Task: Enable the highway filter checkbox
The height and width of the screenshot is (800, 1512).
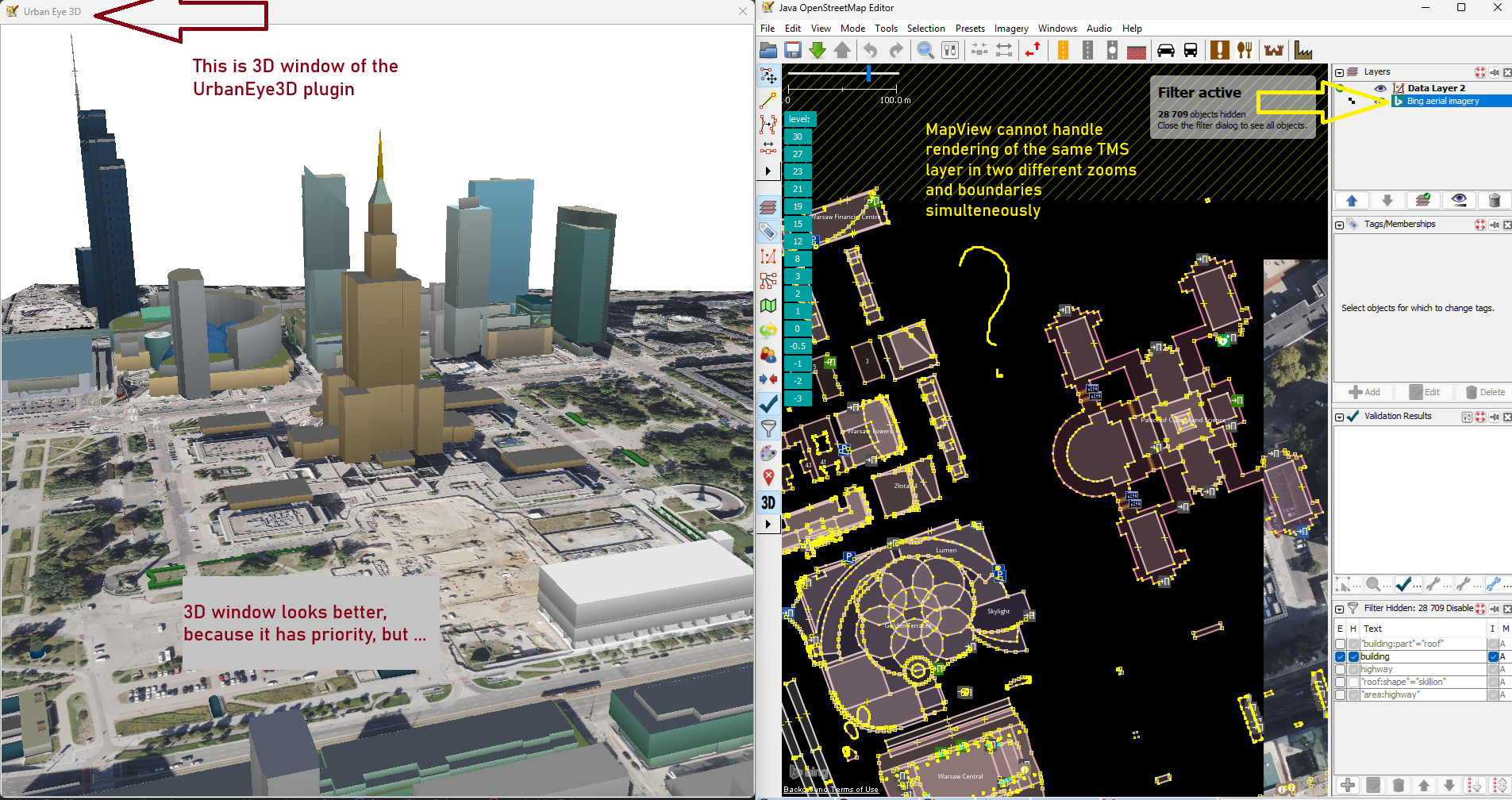Action: pyautogui.click(x=1341, y=670)
